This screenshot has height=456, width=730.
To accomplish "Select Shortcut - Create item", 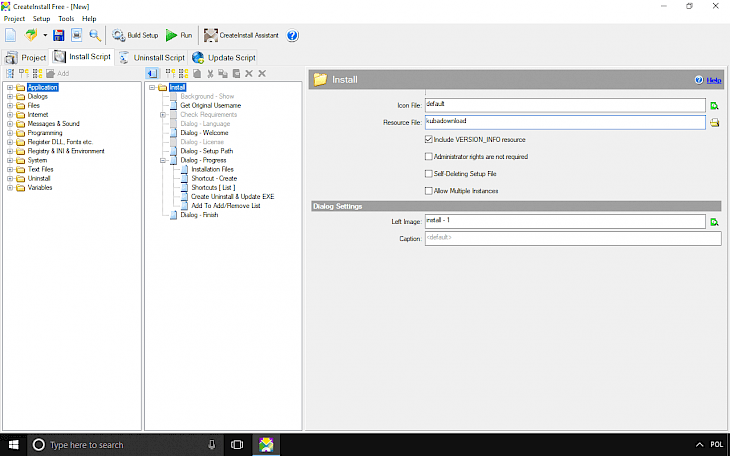I will pyautogui.click(x=214, y=178).
